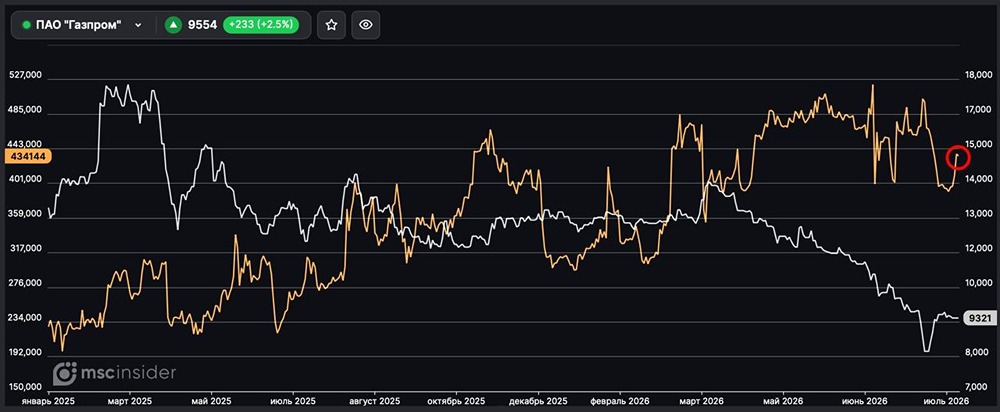Click the 10,000 right axis value
Screen dimensions: 1000x412
[977, 283]
